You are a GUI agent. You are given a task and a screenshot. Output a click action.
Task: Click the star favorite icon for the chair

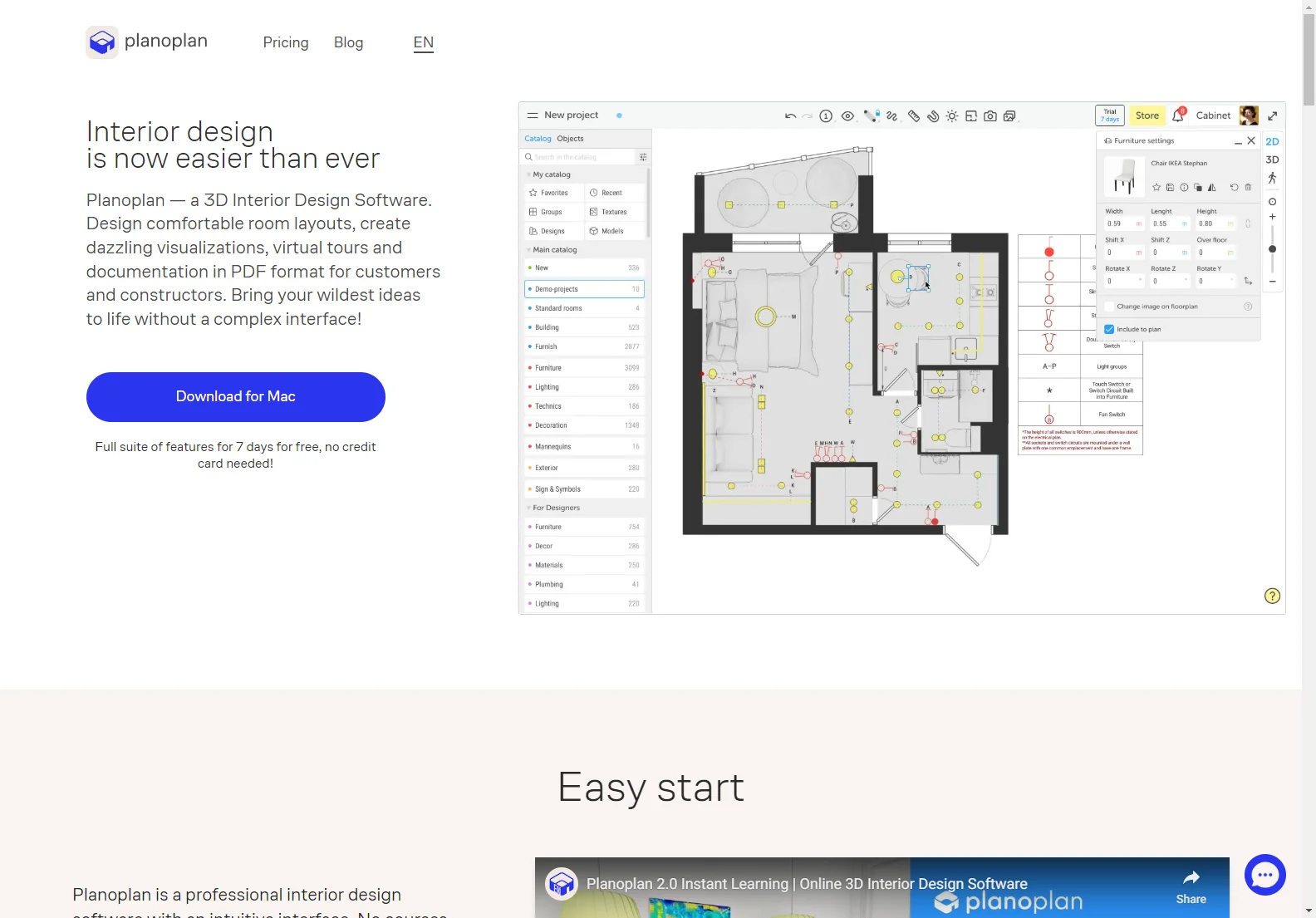tap(1156, 188)
